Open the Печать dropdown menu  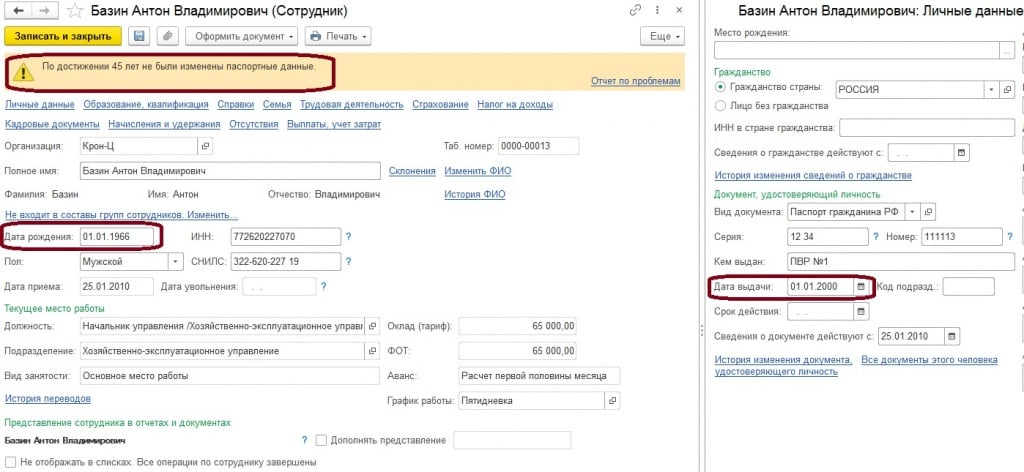click(338, 37)
